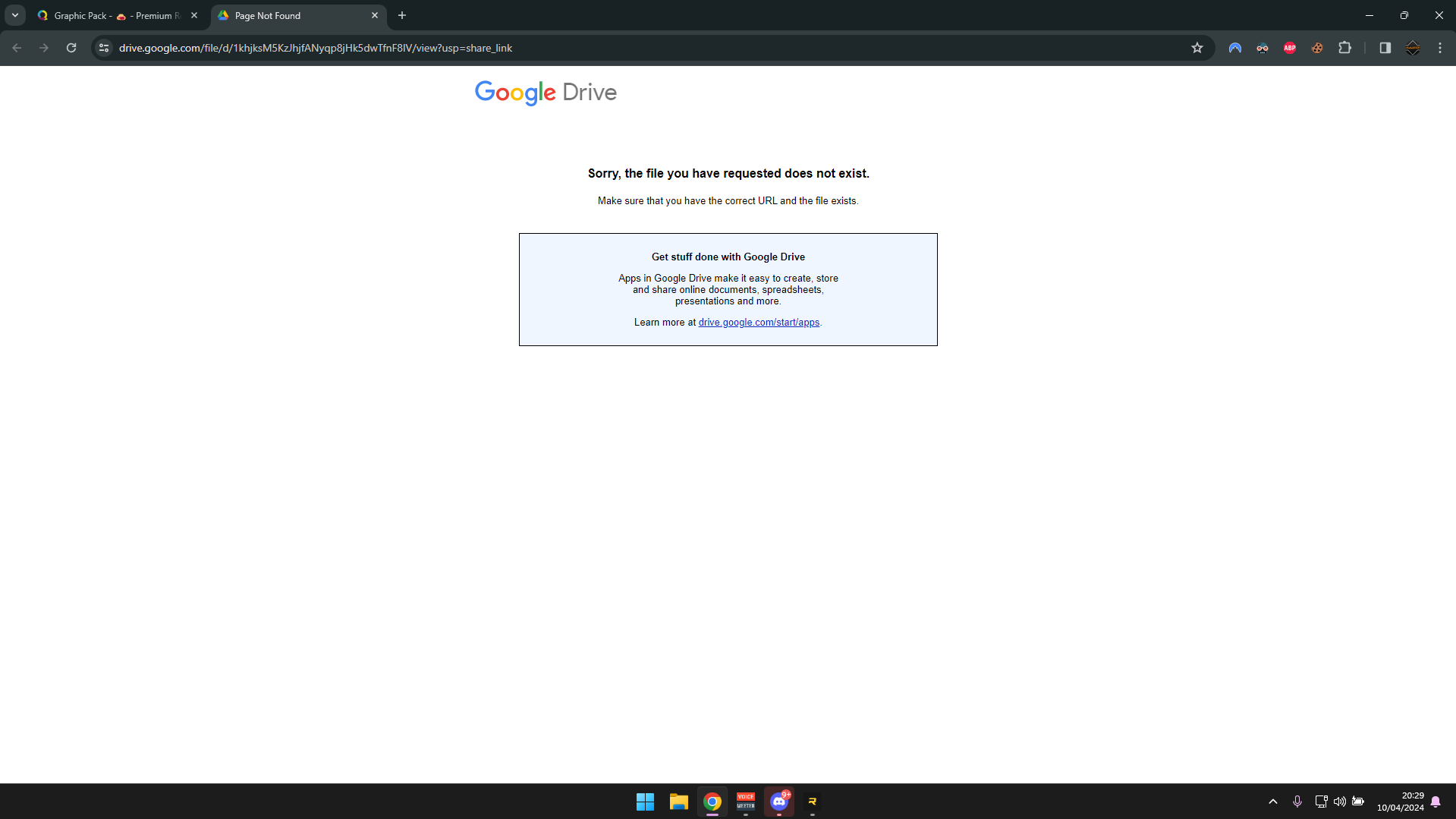Close the Chrome window

tap(1439, 15)
